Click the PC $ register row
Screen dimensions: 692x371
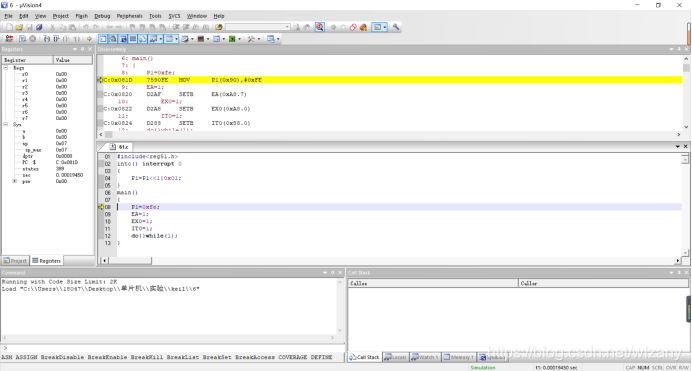pyautogui.click(x=48, y=162)
